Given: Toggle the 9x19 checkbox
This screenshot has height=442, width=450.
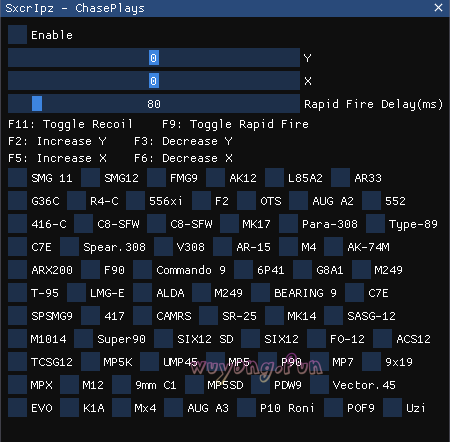Looking at the screenshot, I should 371,362.
